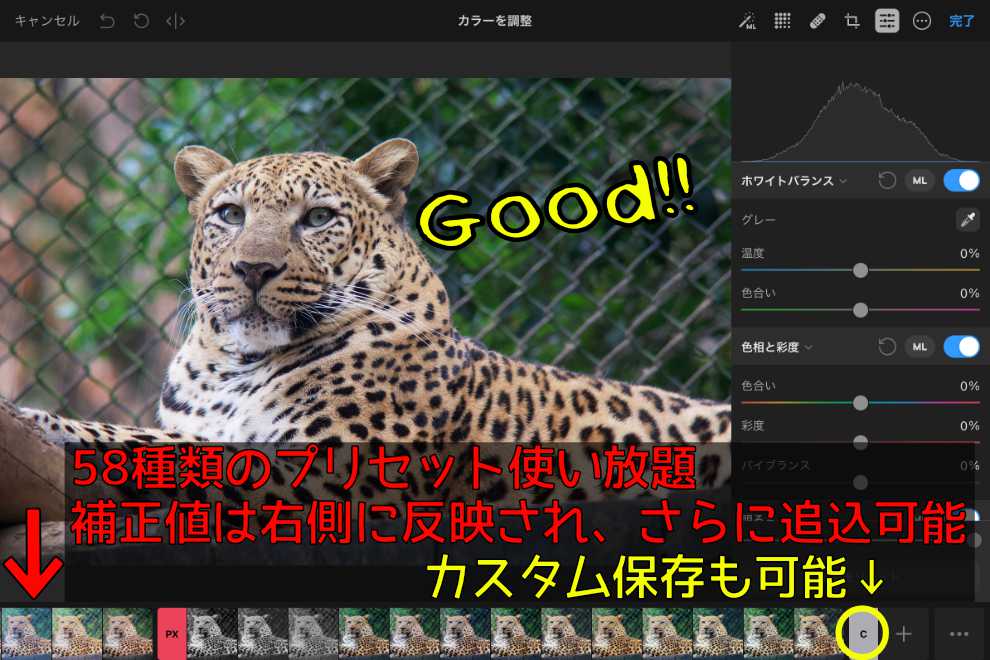Apply ML to 色相と彩度
The width and height of the screenshot is (990, 660).
click(x=920, y=347)
